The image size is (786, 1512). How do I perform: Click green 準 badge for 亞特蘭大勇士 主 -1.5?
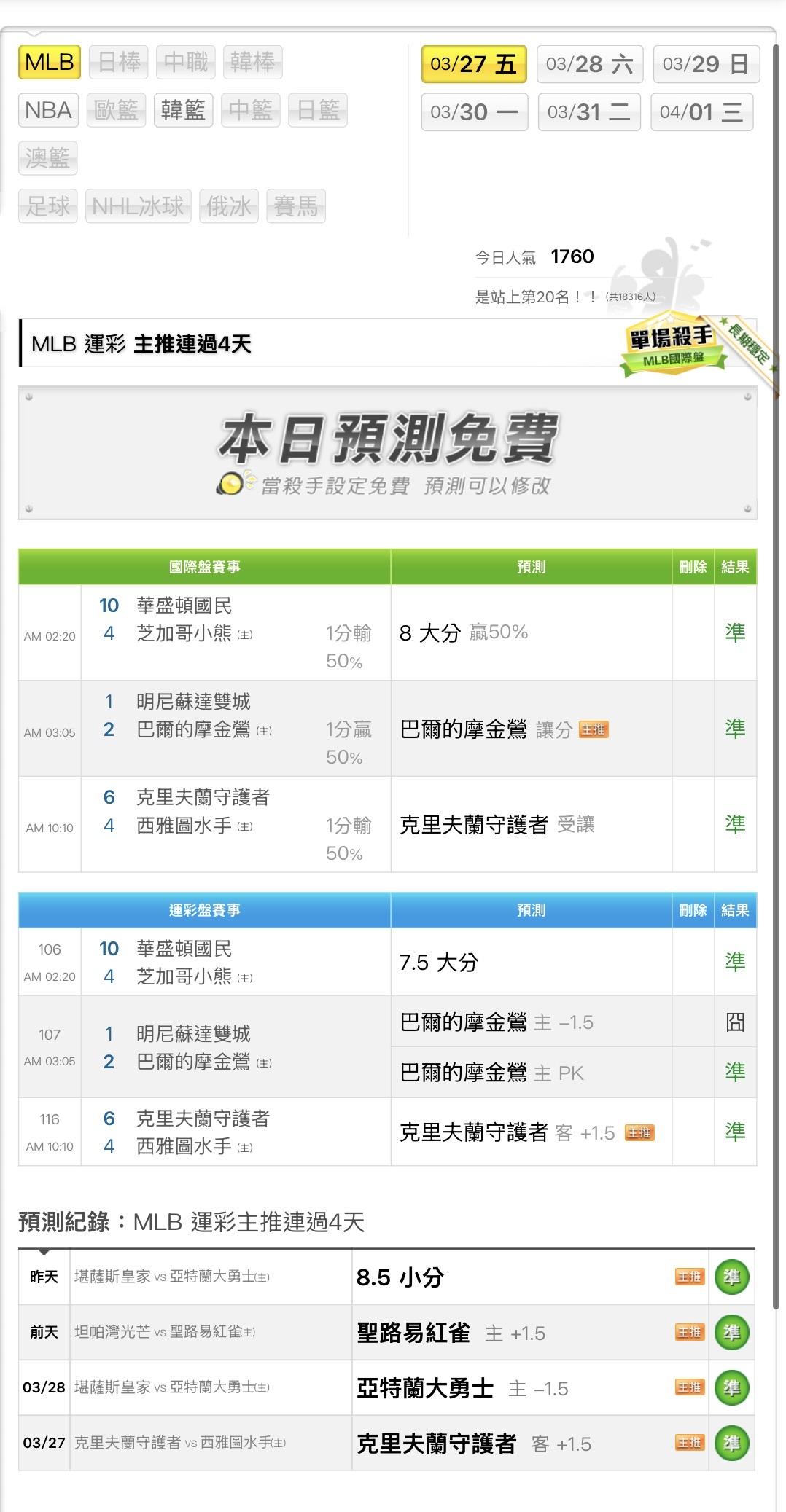(x=731, y=1388)
